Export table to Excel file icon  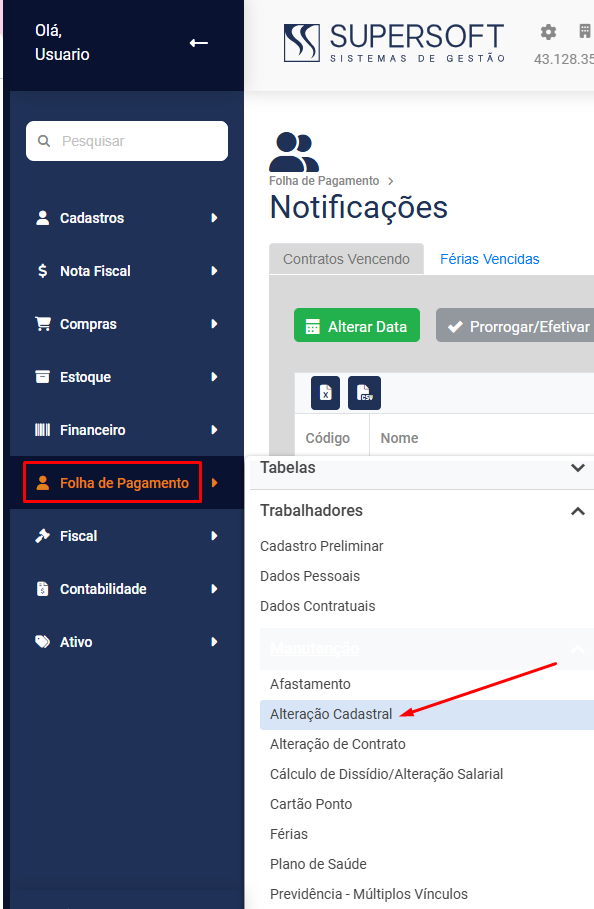(326, 393)
